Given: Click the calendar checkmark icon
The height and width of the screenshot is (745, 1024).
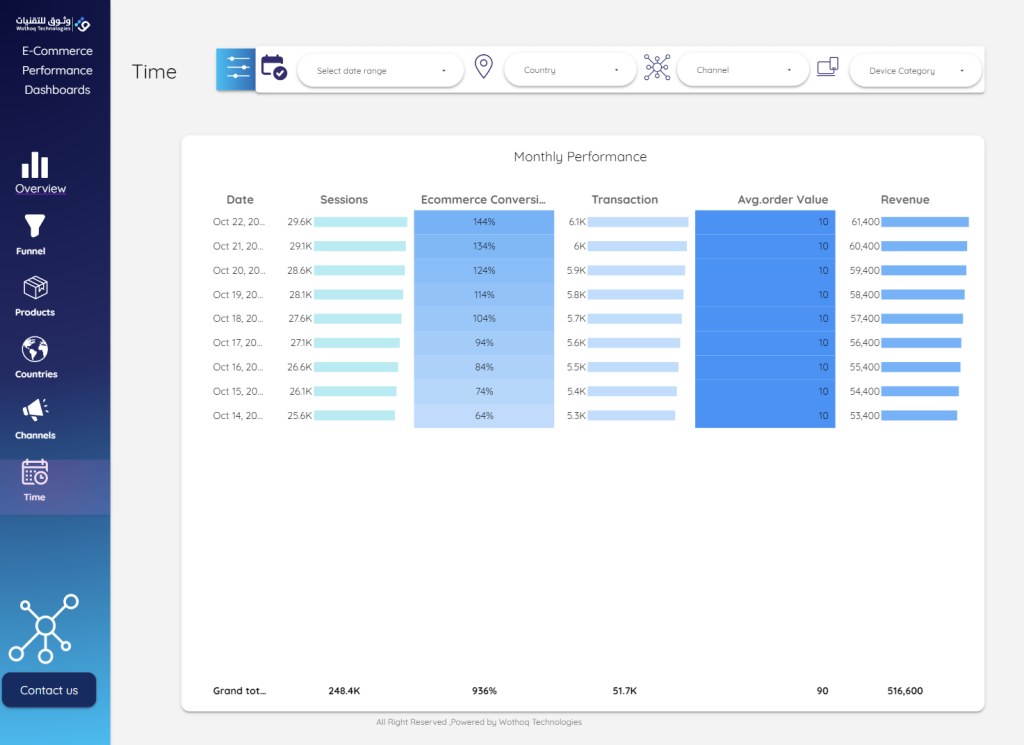Looking at the screenshot, I should 273,68.
